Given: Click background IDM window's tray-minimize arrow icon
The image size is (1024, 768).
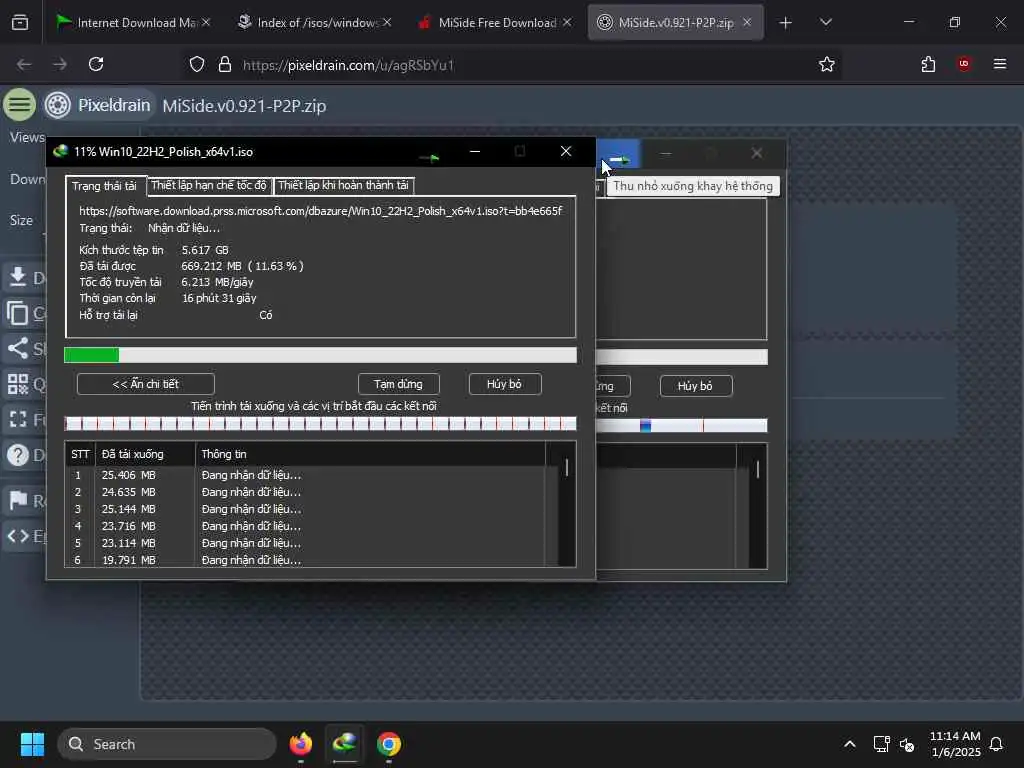Looking at the screenshot, I should [619, 158].
